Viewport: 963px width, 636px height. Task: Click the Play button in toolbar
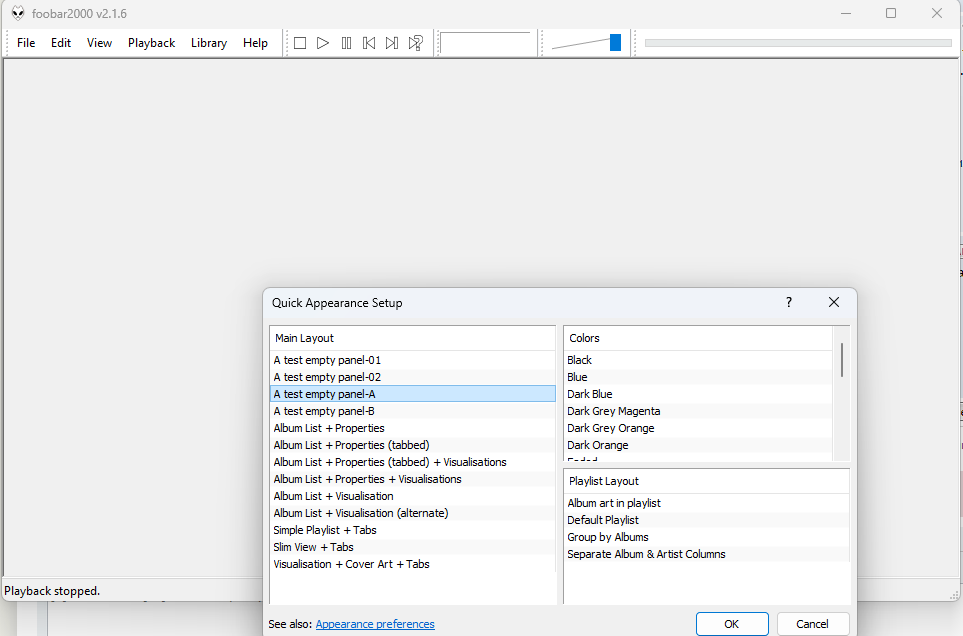[x=323, y=43]
